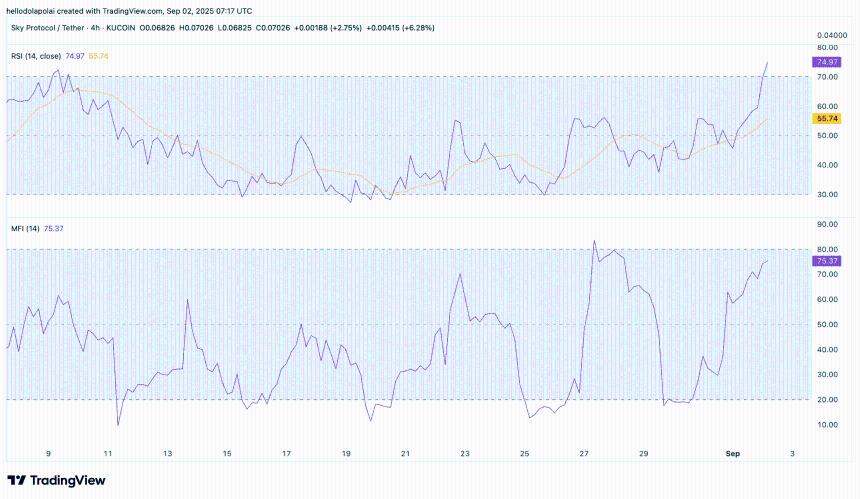Click the TradingView logo icon
The height and width of the screenshot is (499, 860).
pos(17,481)
